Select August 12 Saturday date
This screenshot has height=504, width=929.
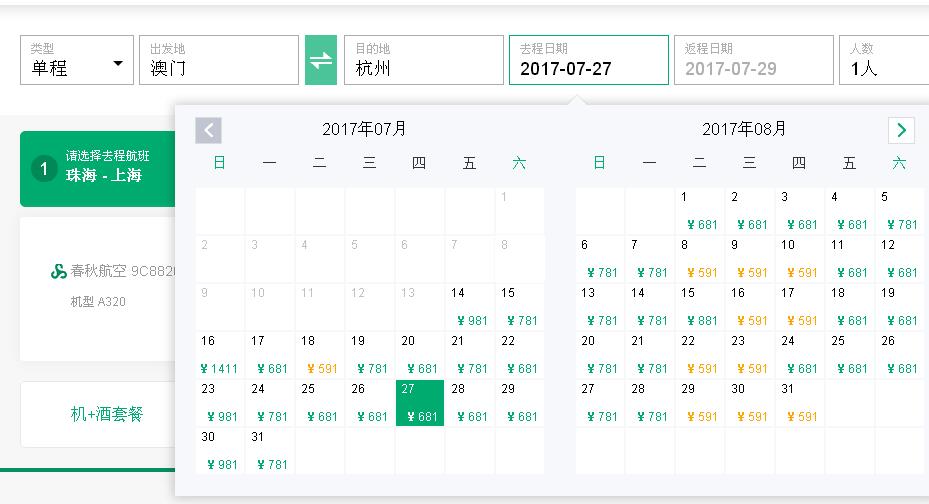click(x=900, y=259)
